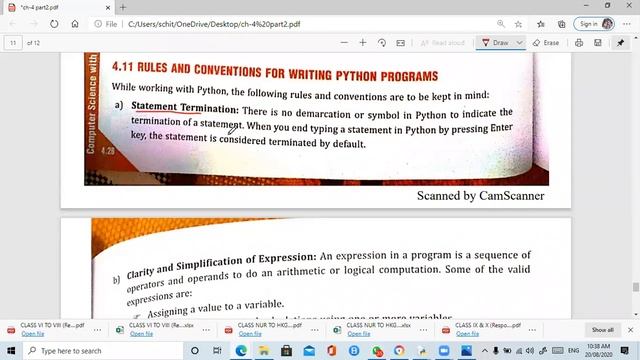Zoom out the PDF with minus
The height and width of the screenshot is (360, 640).
tap(344, 42)
